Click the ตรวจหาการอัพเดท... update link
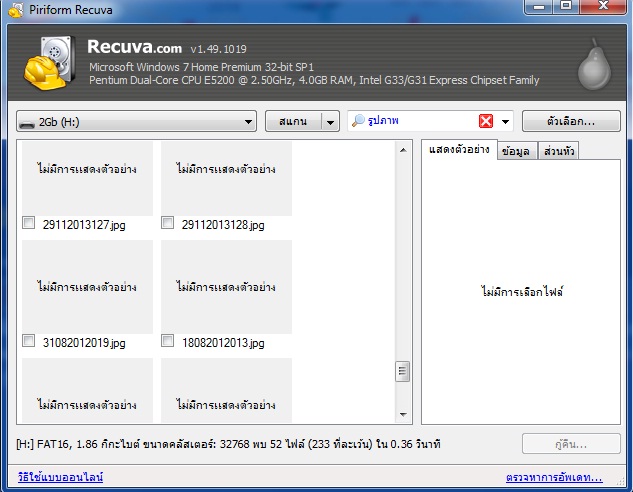 point(554,477)
